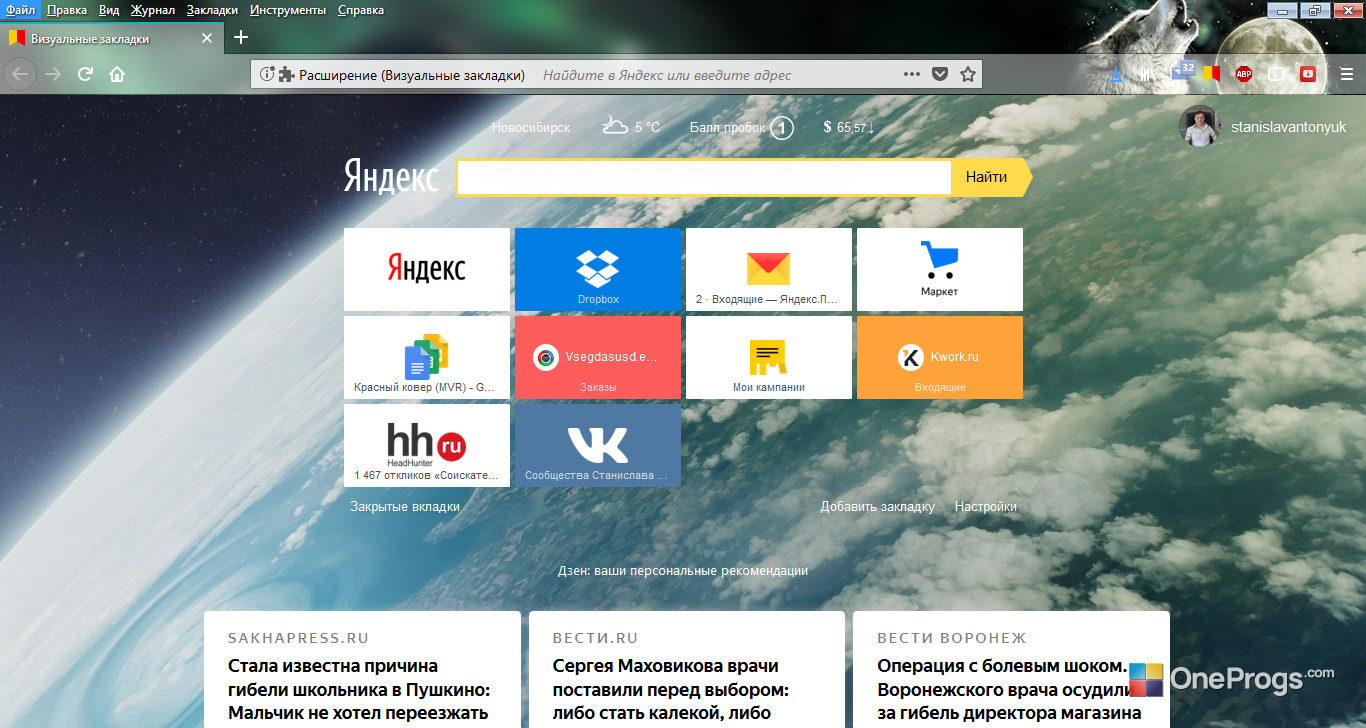Go back with the Back arrow button
Image resolution: width=1366 pixels, height=728 pixels.
click(21, 74)
